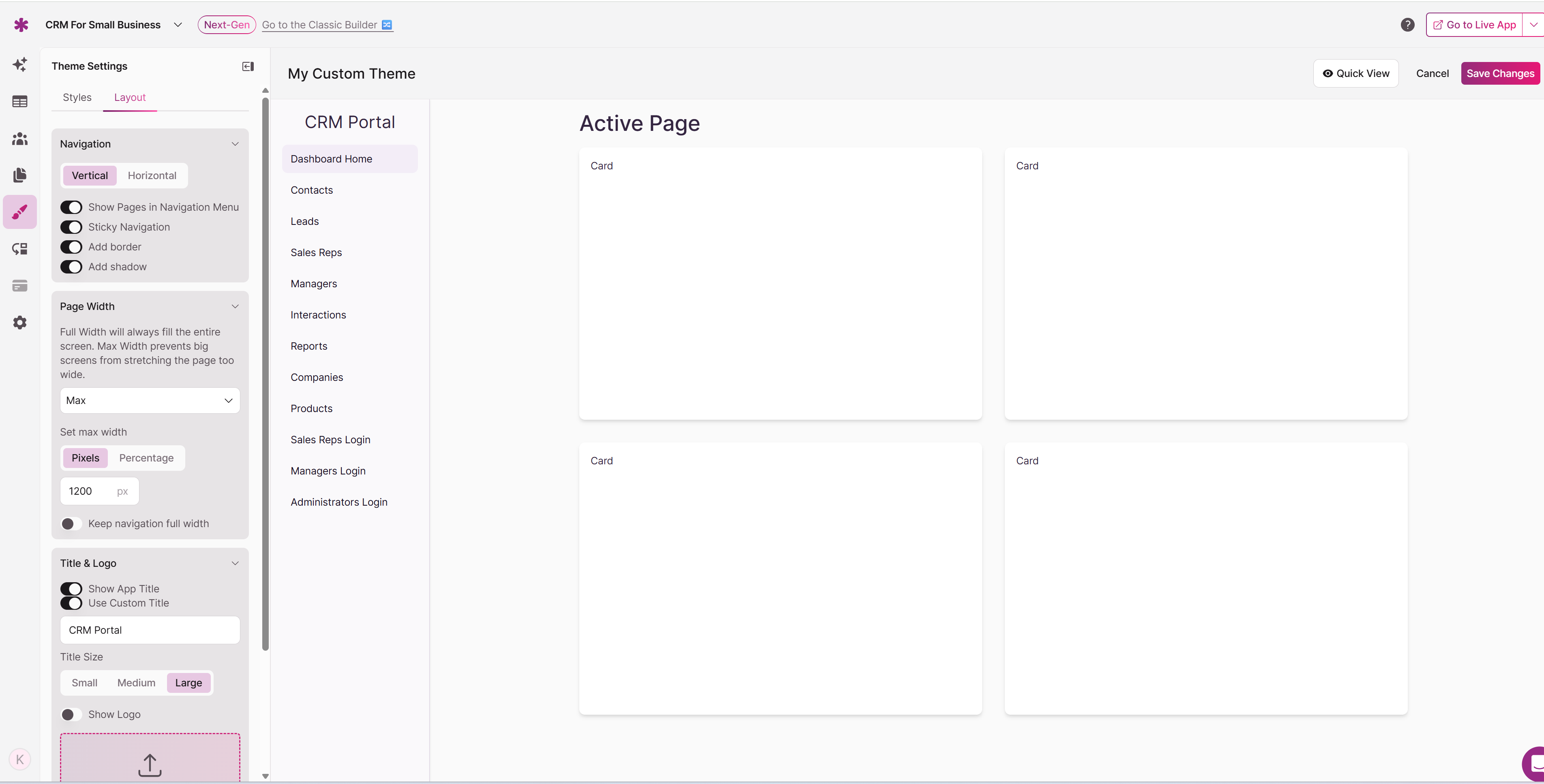Image resolution: width=1544 pixels, height=784 pixels.
Task: Toggle Sticky Navigation switch
Action: point(71,227)
